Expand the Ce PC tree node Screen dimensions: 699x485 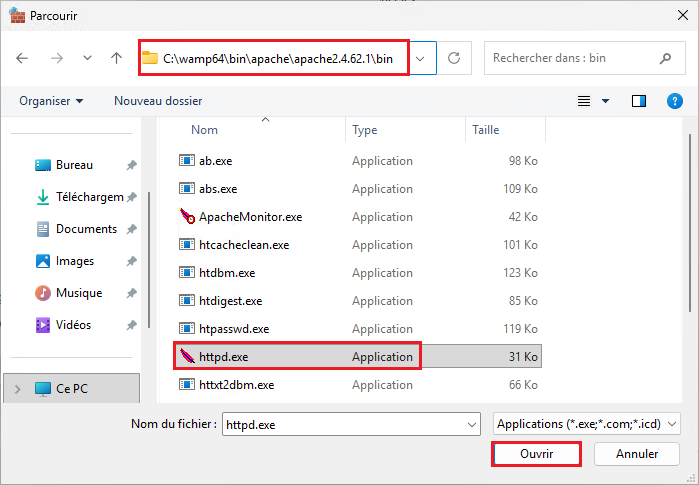click(x=16, y=389)
